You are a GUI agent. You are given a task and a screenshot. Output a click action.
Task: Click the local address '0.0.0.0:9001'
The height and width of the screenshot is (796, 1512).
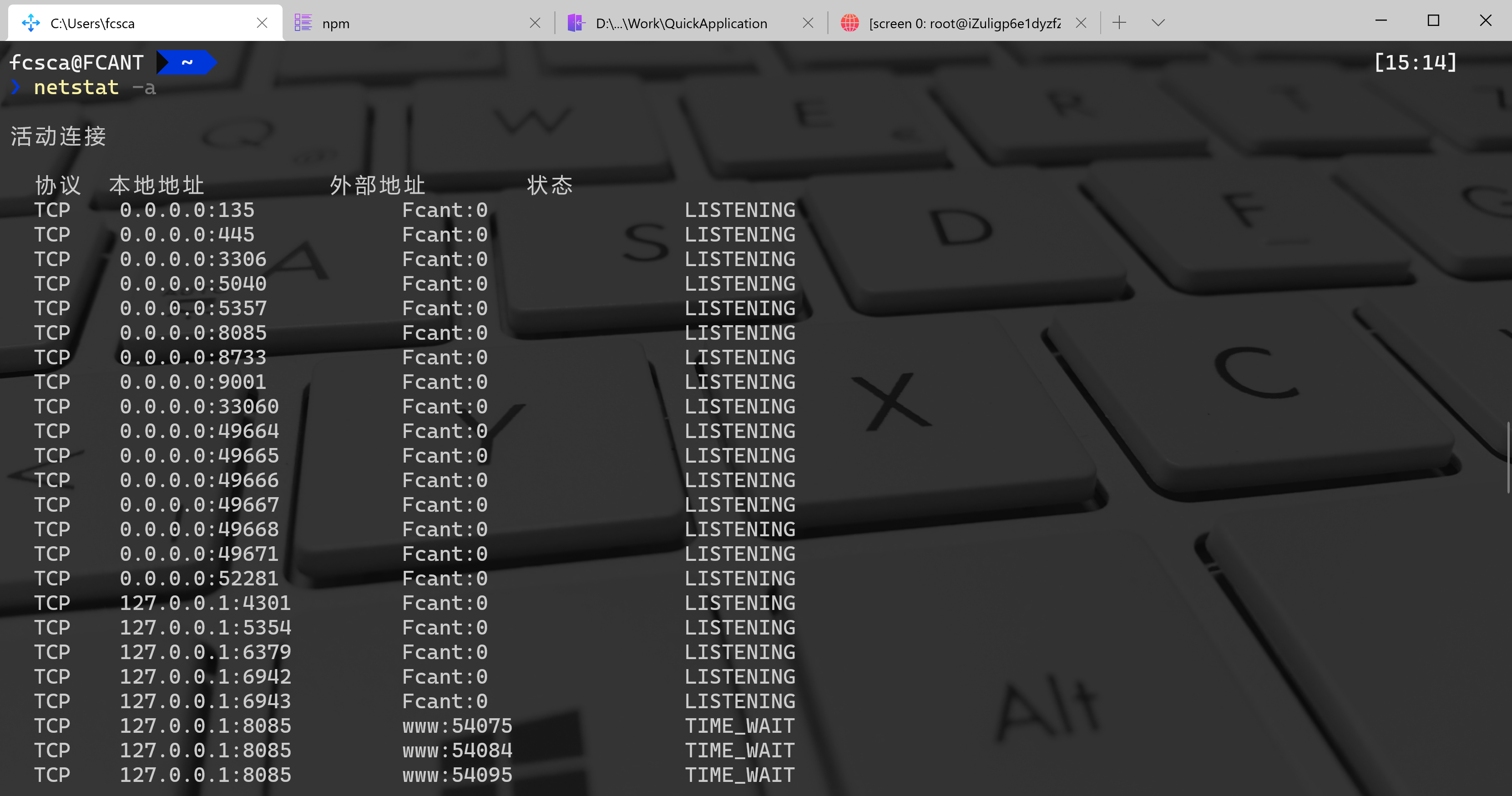[193, 383]
